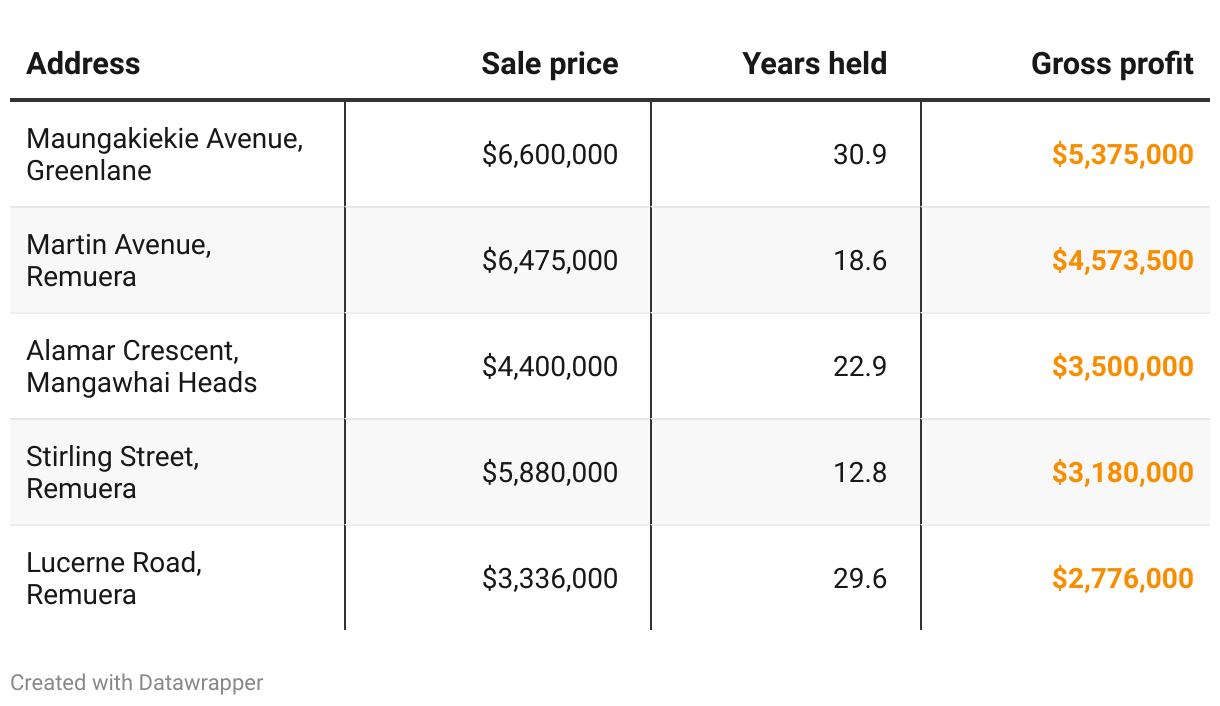Click the Sale price column header
This screenshot has height=706, width=1220.
pos(549,64)
